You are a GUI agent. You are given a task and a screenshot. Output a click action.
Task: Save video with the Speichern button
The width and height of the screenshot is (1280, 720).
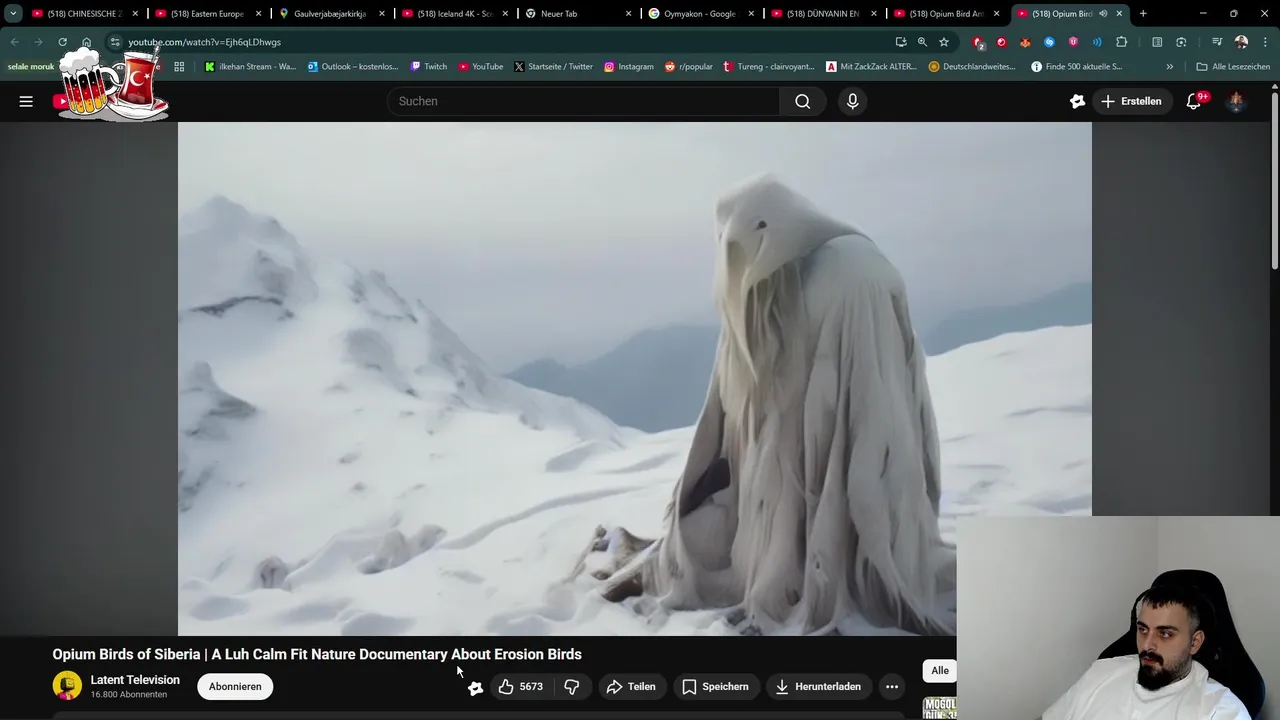point(715,687)
